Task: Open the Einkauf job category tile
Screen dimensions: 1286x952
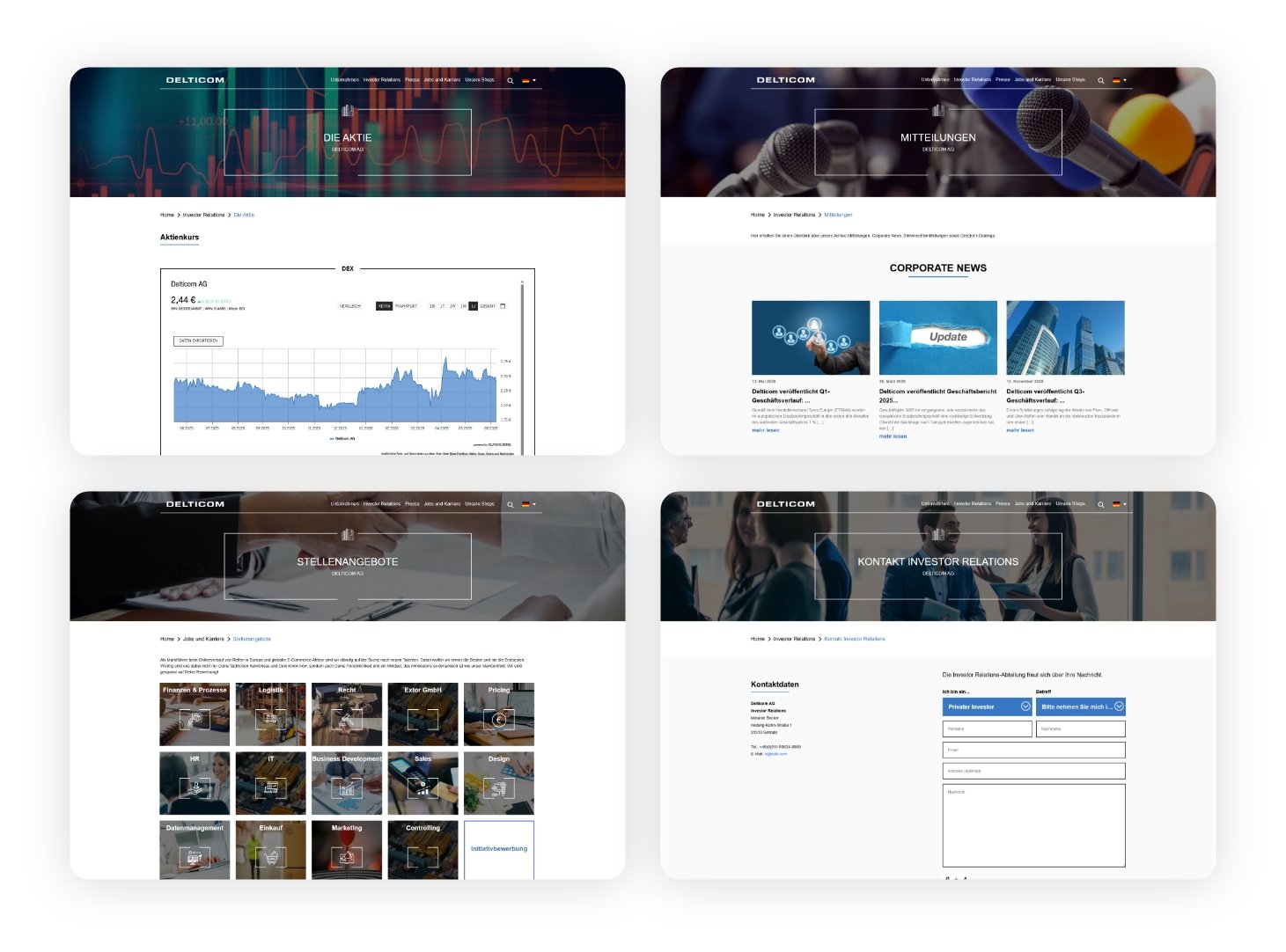Action: point(271,850)
